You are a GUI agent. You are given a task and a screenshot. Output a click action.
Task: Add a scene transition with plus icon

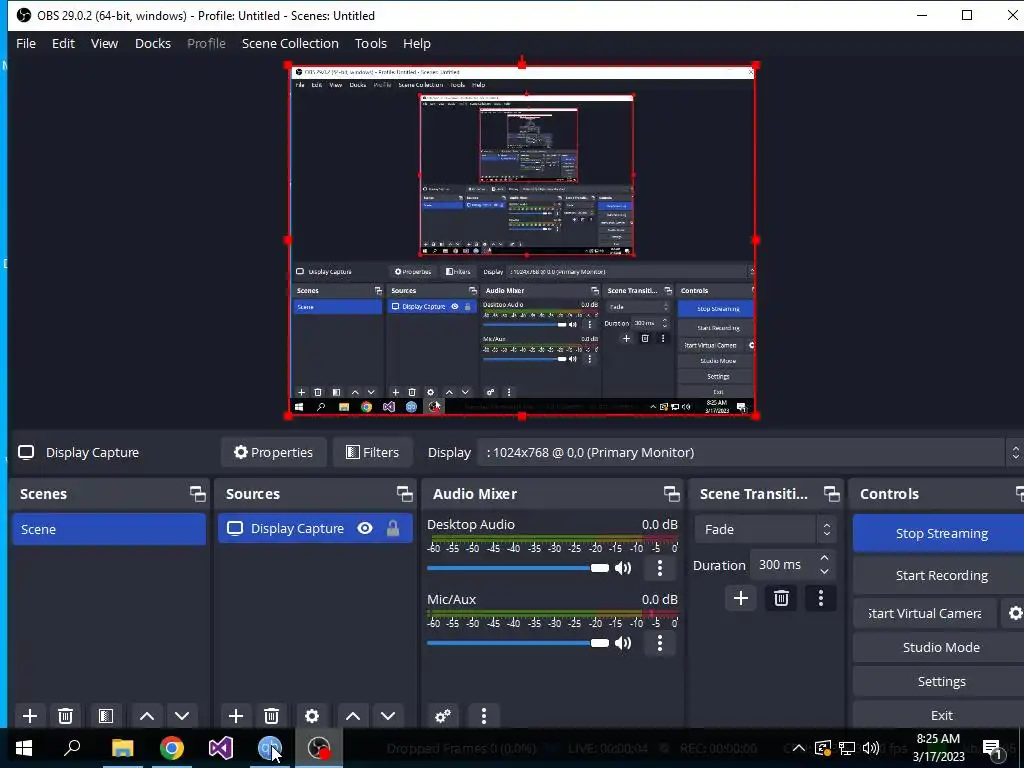741,598
